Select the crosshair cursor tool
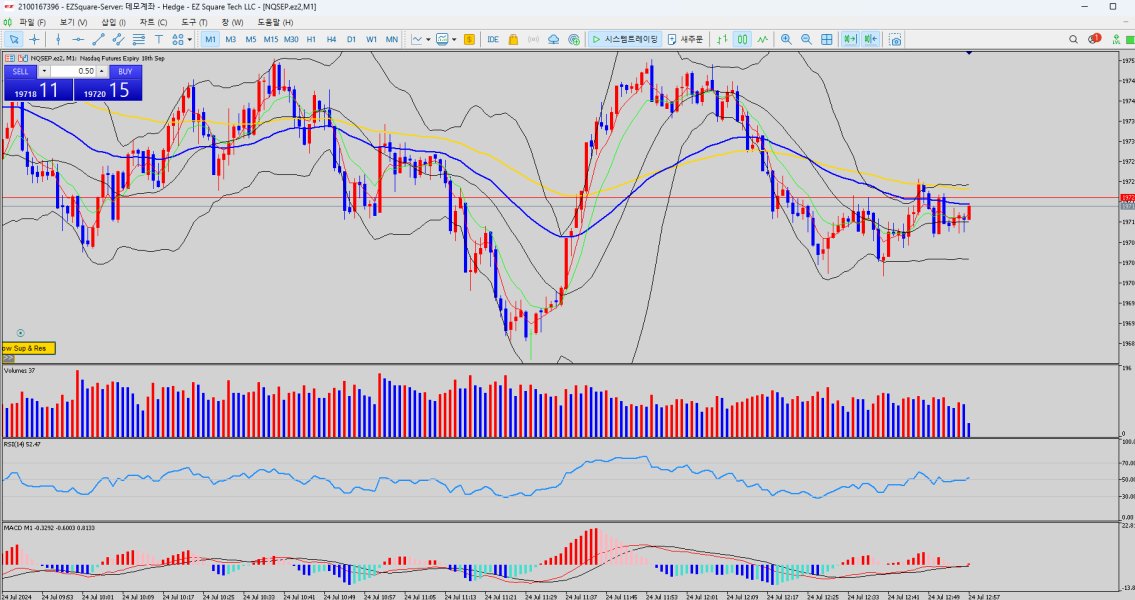Viewport: 1135px width, 600px height. coord(35,39)
